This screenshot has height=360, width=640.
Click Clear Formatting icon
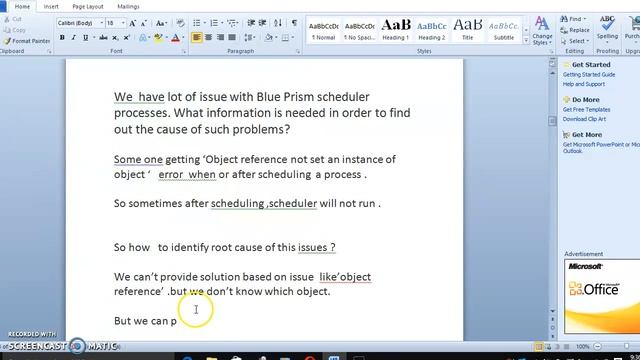coord(180,23)
